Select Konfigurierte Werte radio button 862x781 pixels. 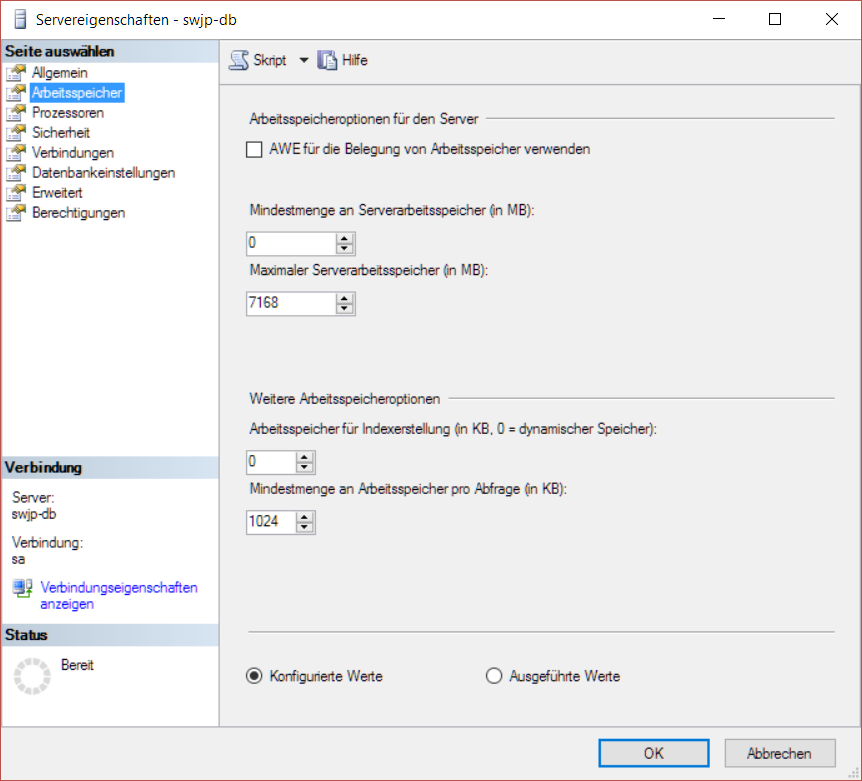point(254,676)
